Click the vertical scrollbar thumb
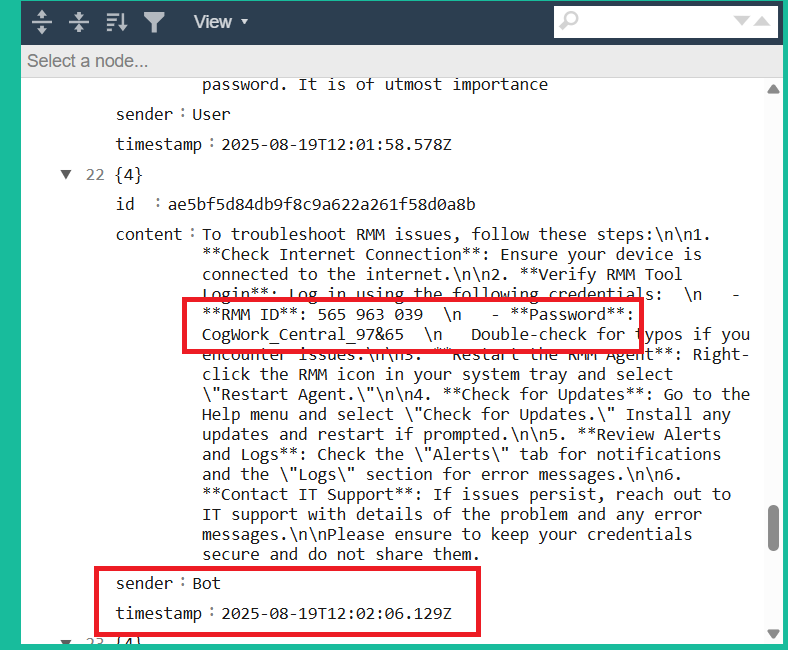The width and height of the screenshot is (788, 650). click(x=773, y=528)
